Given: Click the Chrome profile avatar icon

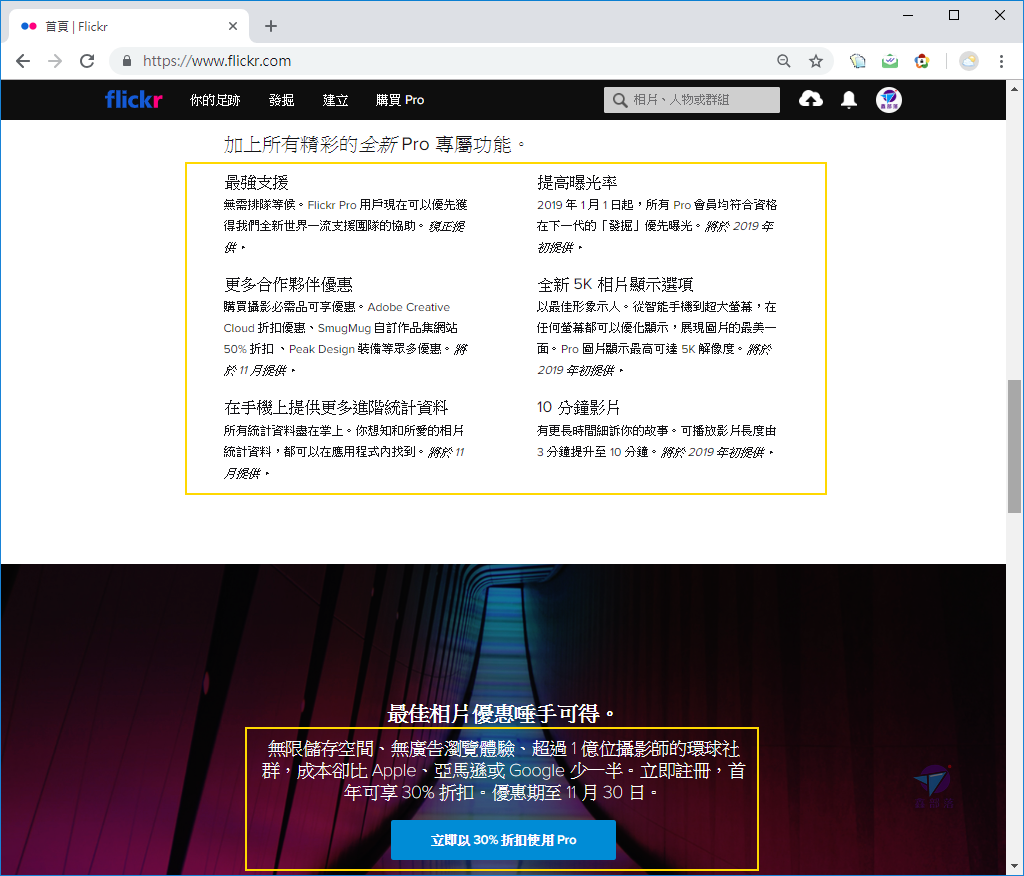Looking at the screenshot, I should coord(968,61).
